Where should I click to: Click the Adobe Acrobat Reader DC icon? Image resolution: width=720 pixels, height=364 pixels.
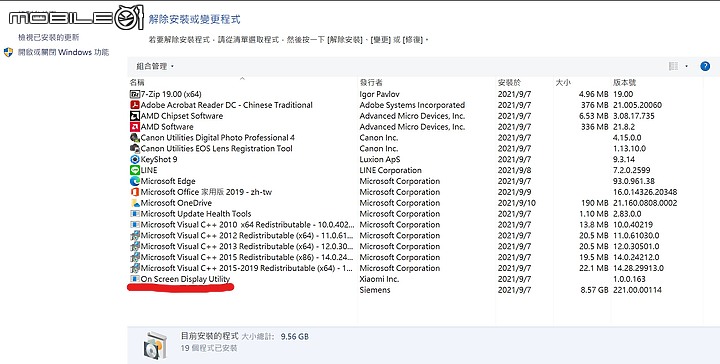(x=135, y=105)
